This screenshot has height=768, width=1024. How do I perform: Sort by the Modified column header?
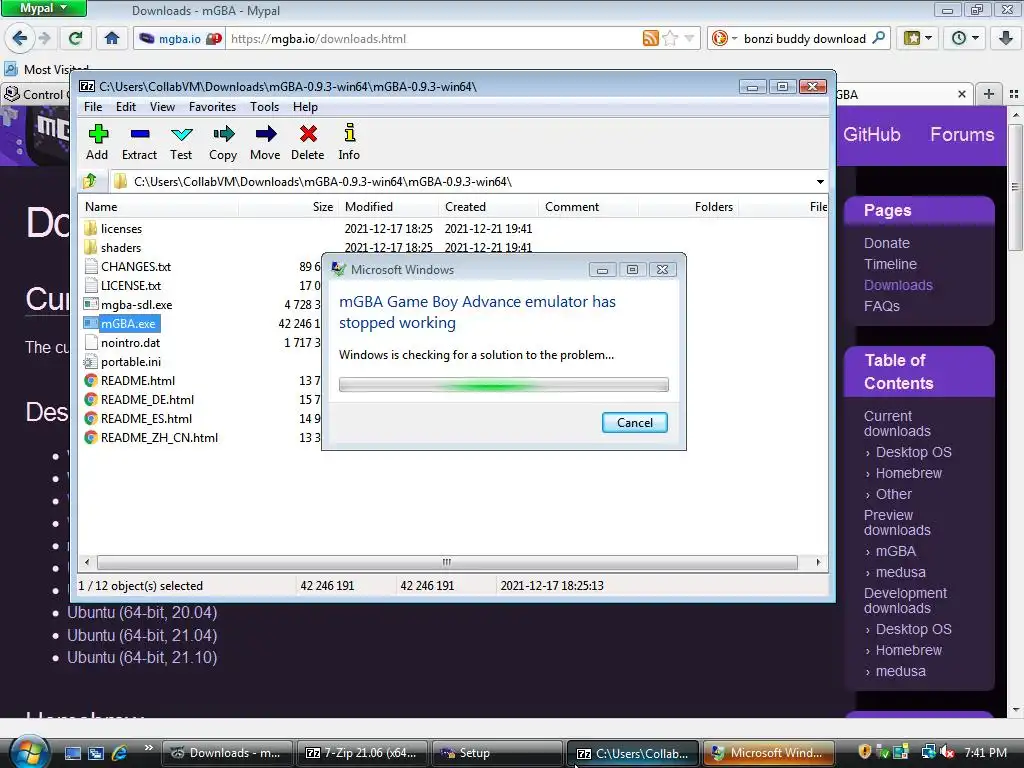click(x=388, y=206)
